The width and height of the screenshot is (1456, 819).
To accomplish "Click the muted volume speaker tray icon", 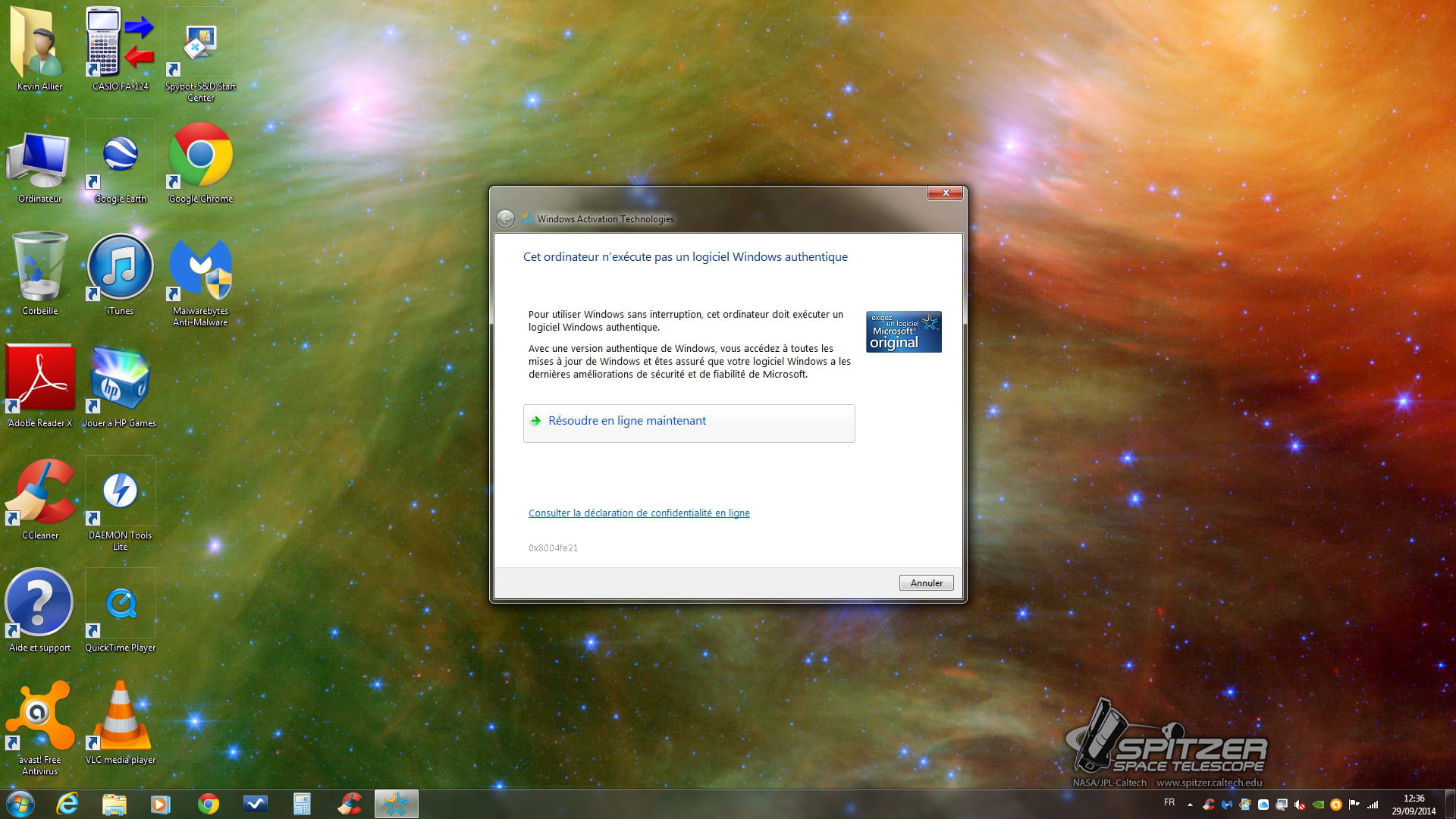I will (1300, 805).
